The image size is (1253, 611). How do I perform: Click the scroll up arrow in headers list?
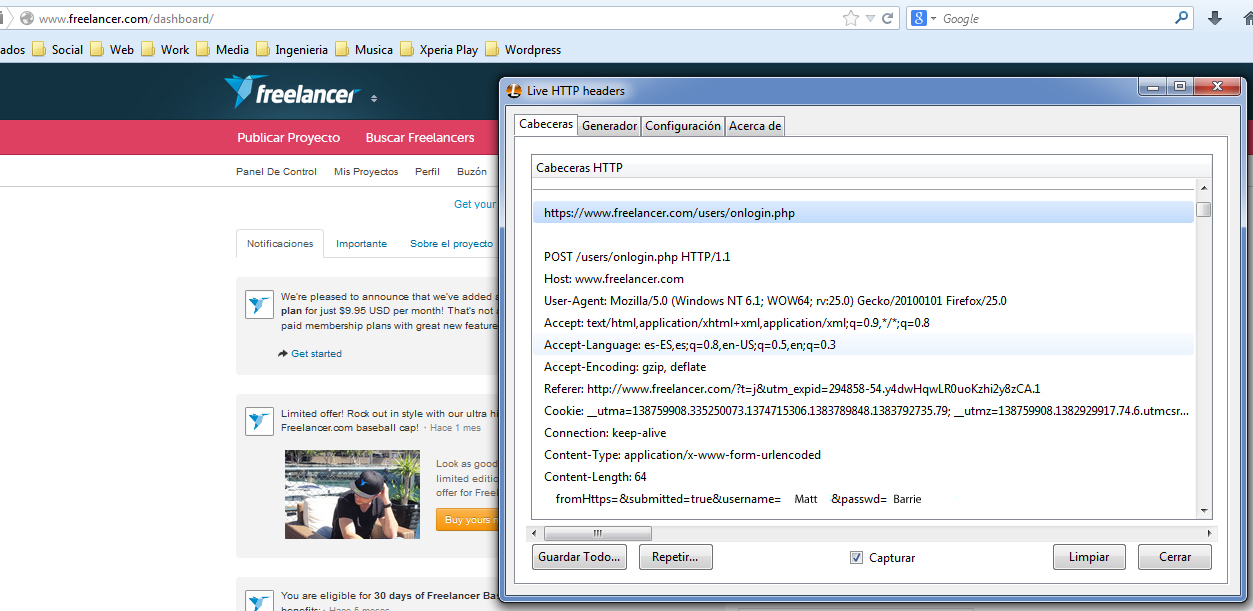point(1204,188)
